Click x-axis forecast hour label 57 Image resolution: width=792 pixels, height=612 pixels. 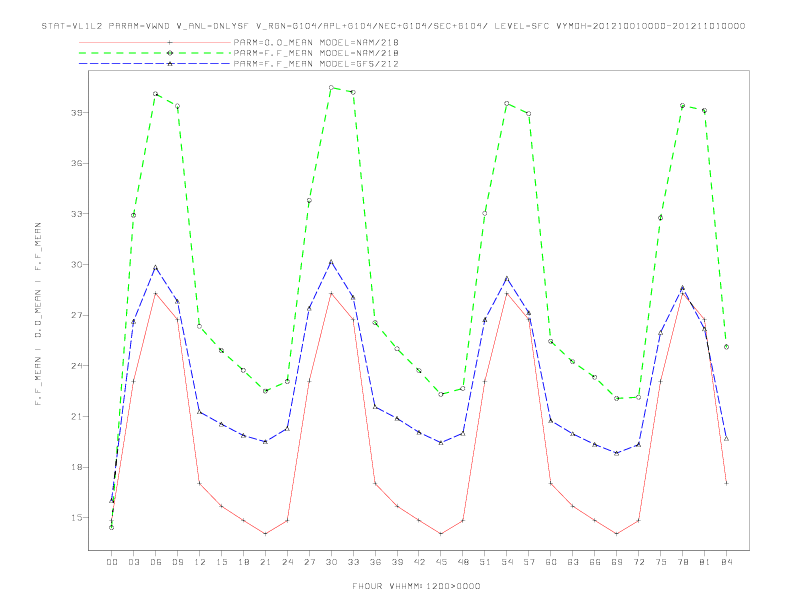tap(529, 562)
